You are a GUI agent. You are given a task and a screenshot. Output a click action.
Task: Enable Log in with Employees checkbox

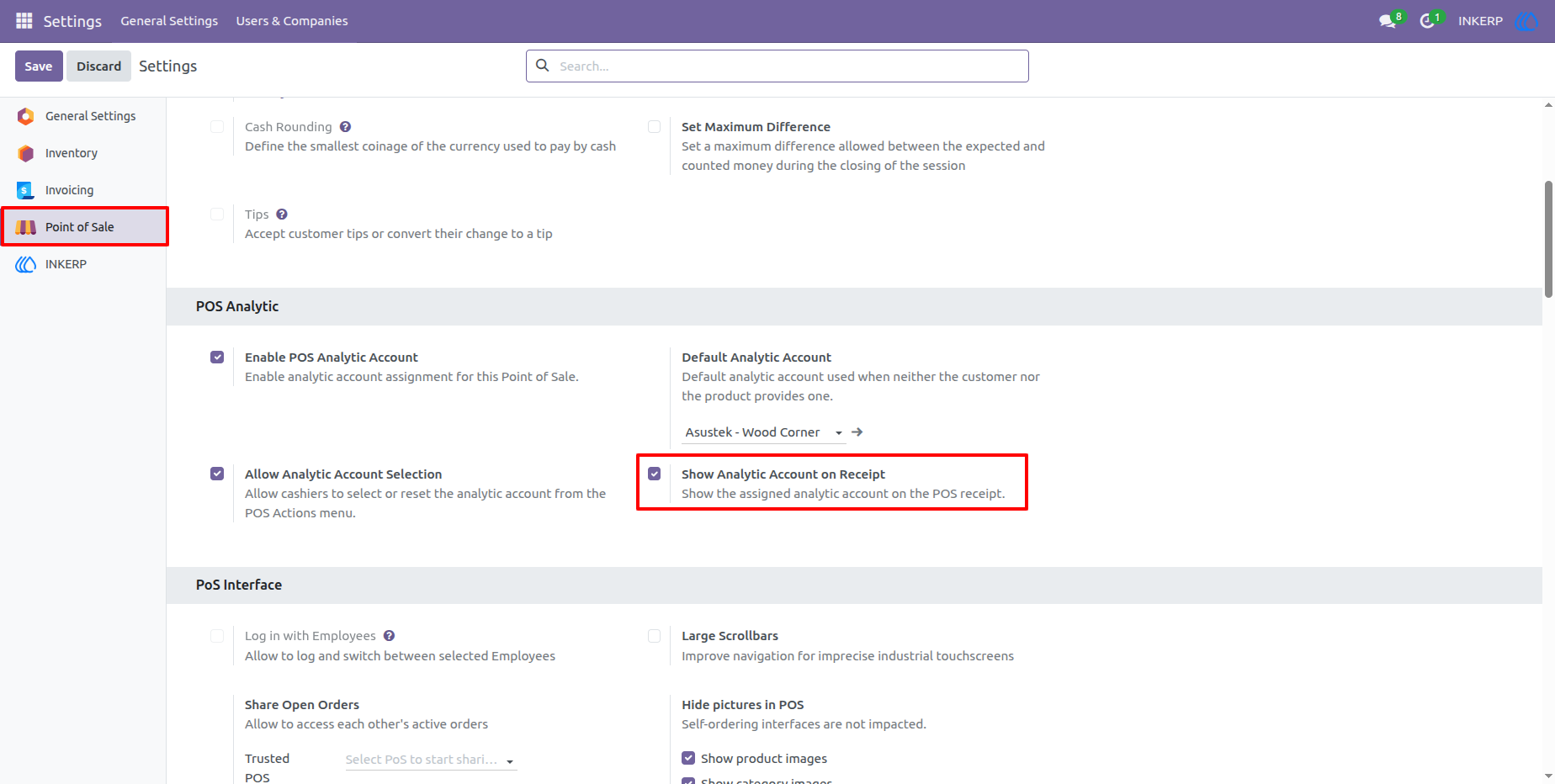[x=217, y=636]
